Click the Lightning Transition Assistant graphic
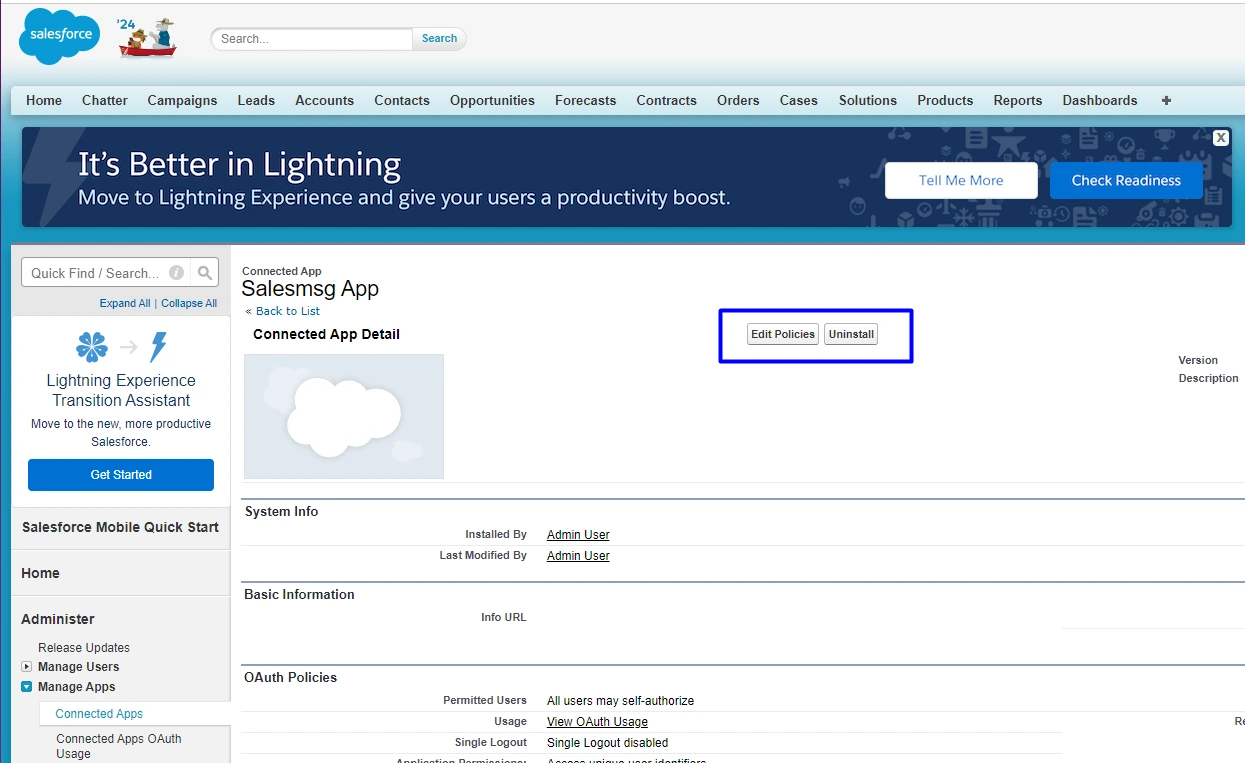1245x763 pixels. [121, 347]
